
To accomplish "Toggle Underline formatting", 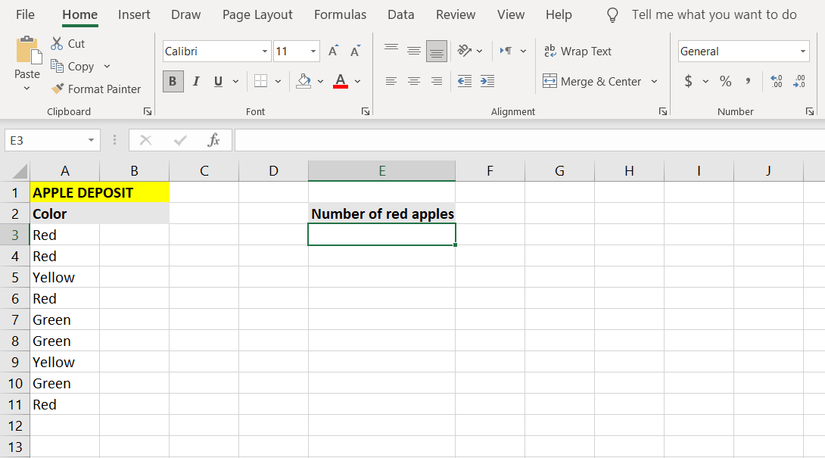I will pos(218,81).
